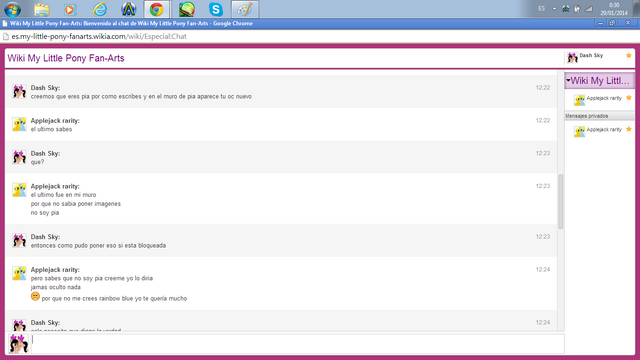This screenshot has height=360, width=640.
Task: Click message 'entonces como pudo poner eso si esta bloqueada'
Action: (x=98, y=245)
